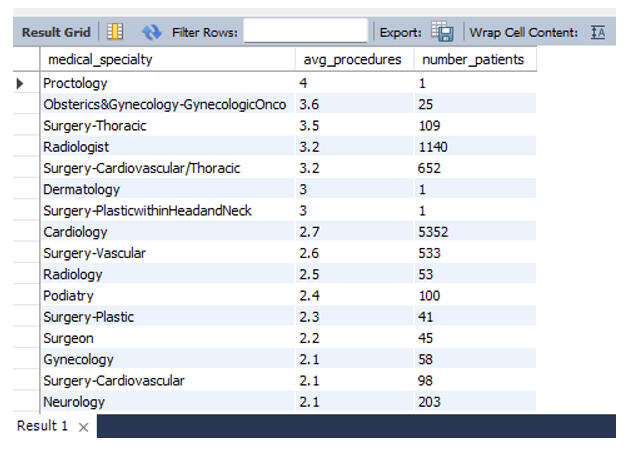
Task: Click the Radiologist row's 1140 patients cell
Action: pyautogui.click(x=473, y=147)
